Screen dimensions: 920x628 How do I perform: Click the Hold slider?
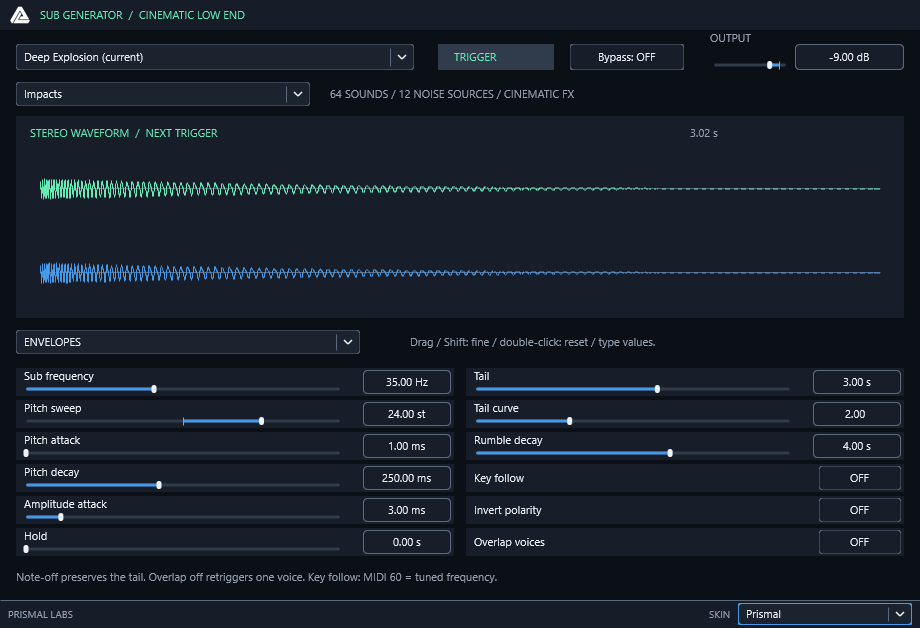coord(182,549)
